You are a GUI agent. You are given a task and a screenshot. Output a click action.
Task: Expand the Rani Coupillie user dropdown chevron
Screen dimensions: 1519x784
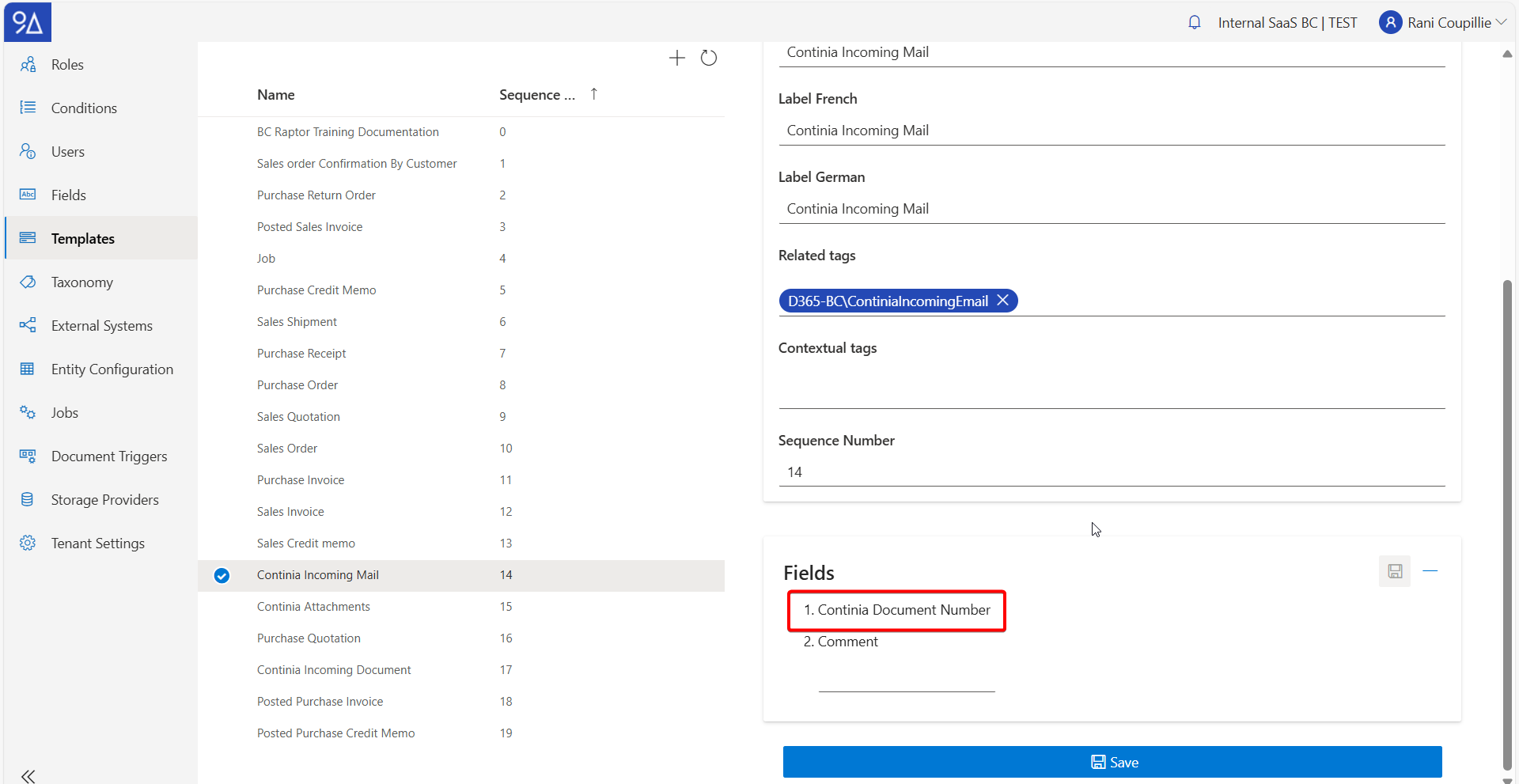coord(1501,23)
